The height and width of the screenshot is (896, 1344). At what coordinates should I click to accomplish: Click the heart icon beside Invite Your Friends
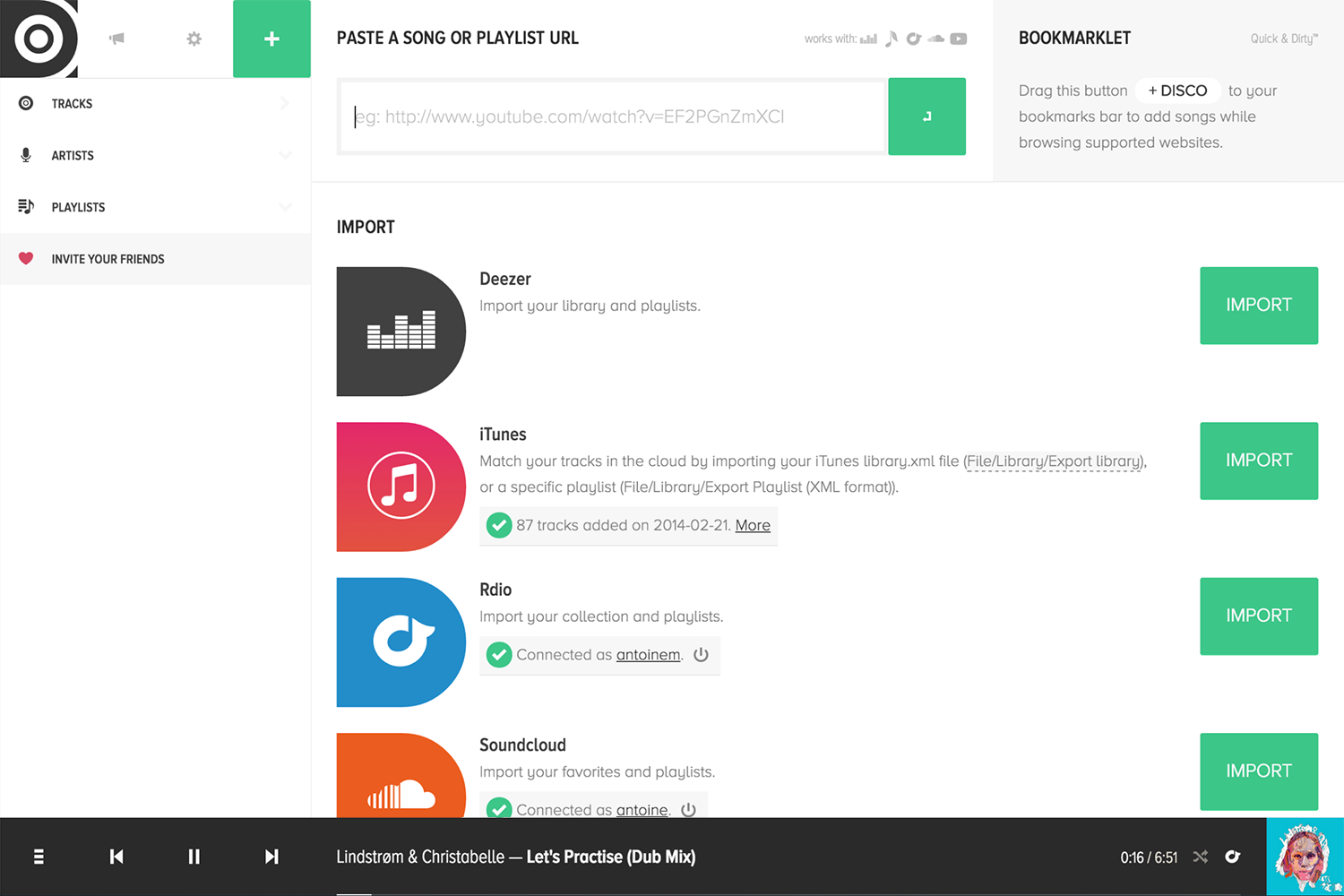point(26,259)
